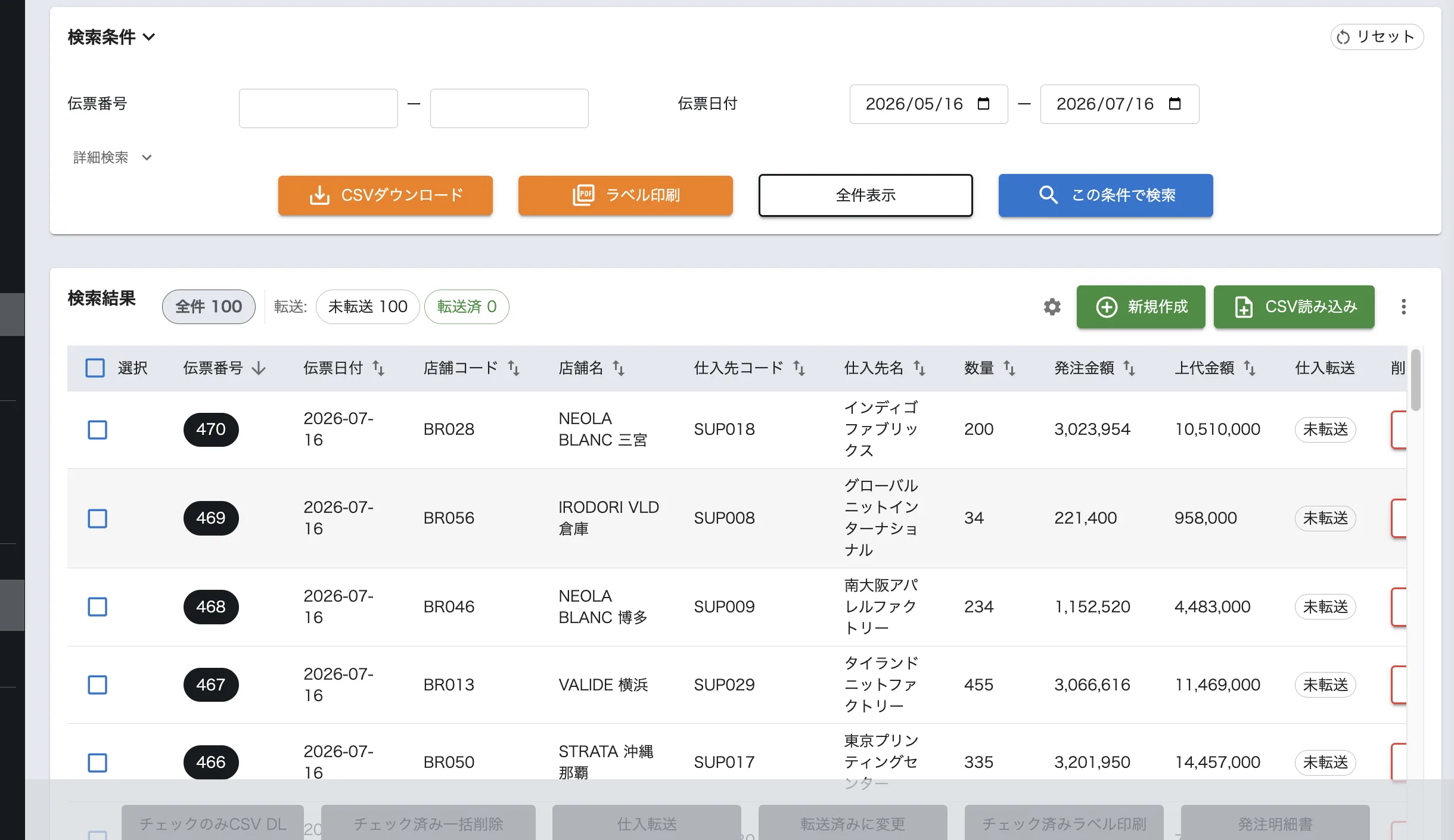Click retail amount cell 958,000
1454x840 pixels.
[x=1206, y=518]
